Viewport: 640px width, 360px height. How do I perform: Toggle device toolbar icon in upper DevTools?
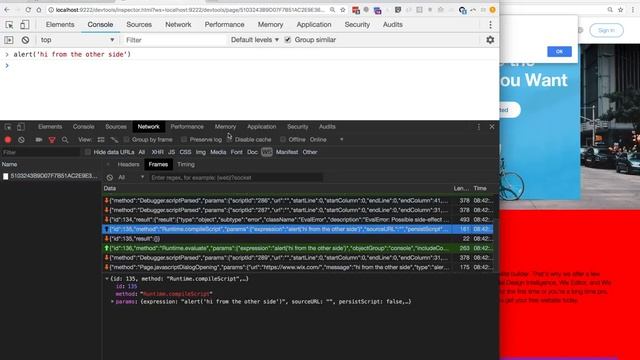(x=24, y=25)
